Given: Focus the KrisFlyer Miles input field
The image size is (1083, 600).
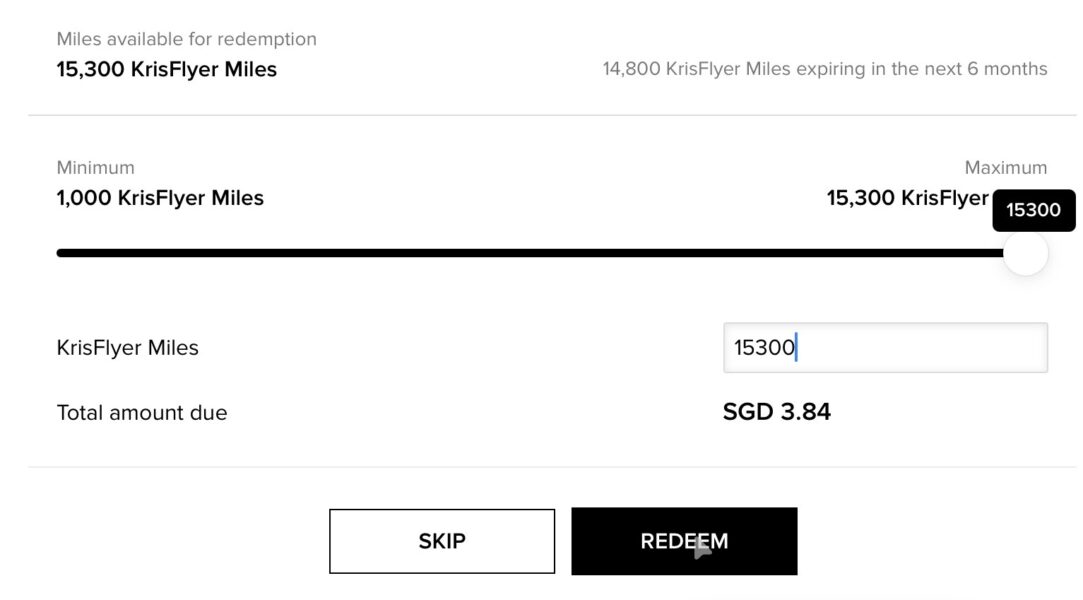Looking at the screenshot, I should (885, 348).
